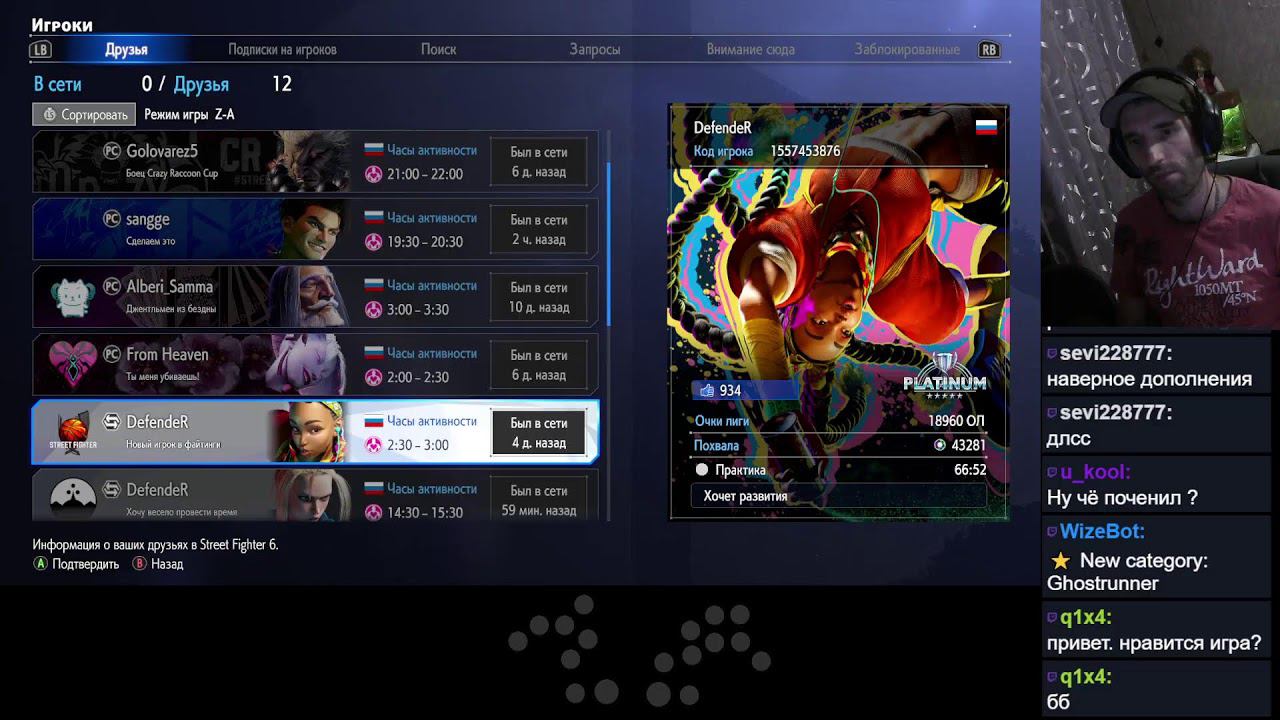Click the Был в сети 10 д. назад status
Screen dimensions: 1280x720
coord(538,297)
